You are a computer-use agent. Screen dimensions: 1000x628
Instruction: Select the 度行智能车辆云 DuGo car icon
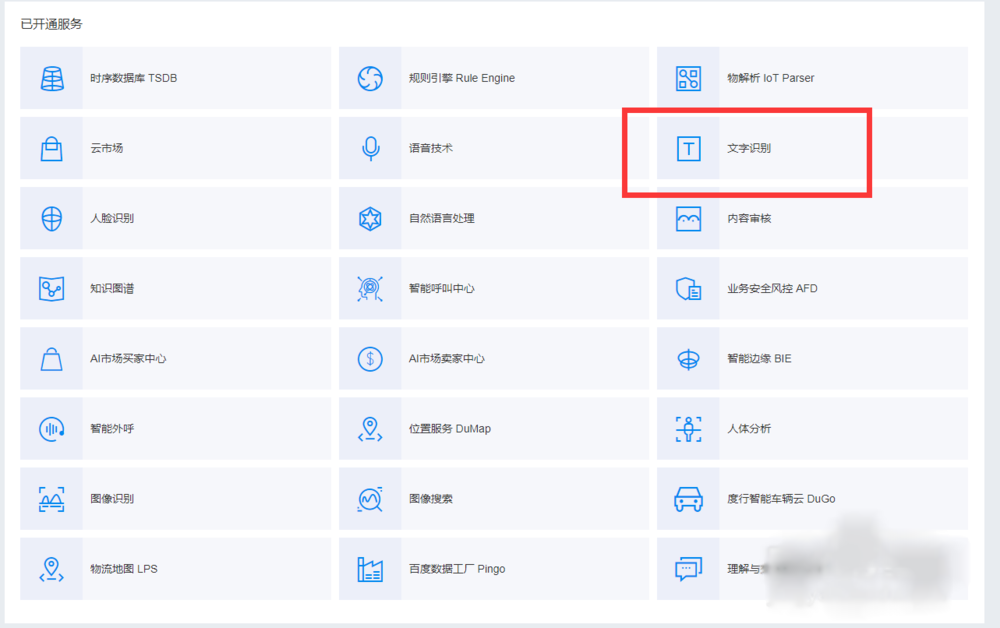pyautogui.click(x=688, y=499)
